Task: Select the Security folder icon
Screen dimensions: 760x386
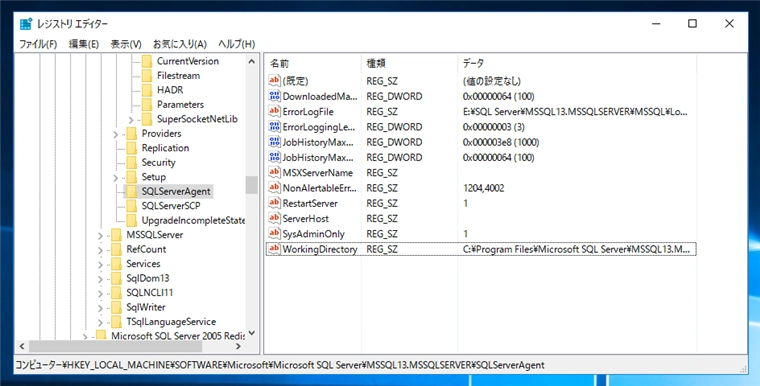Action: click(131, 163)
